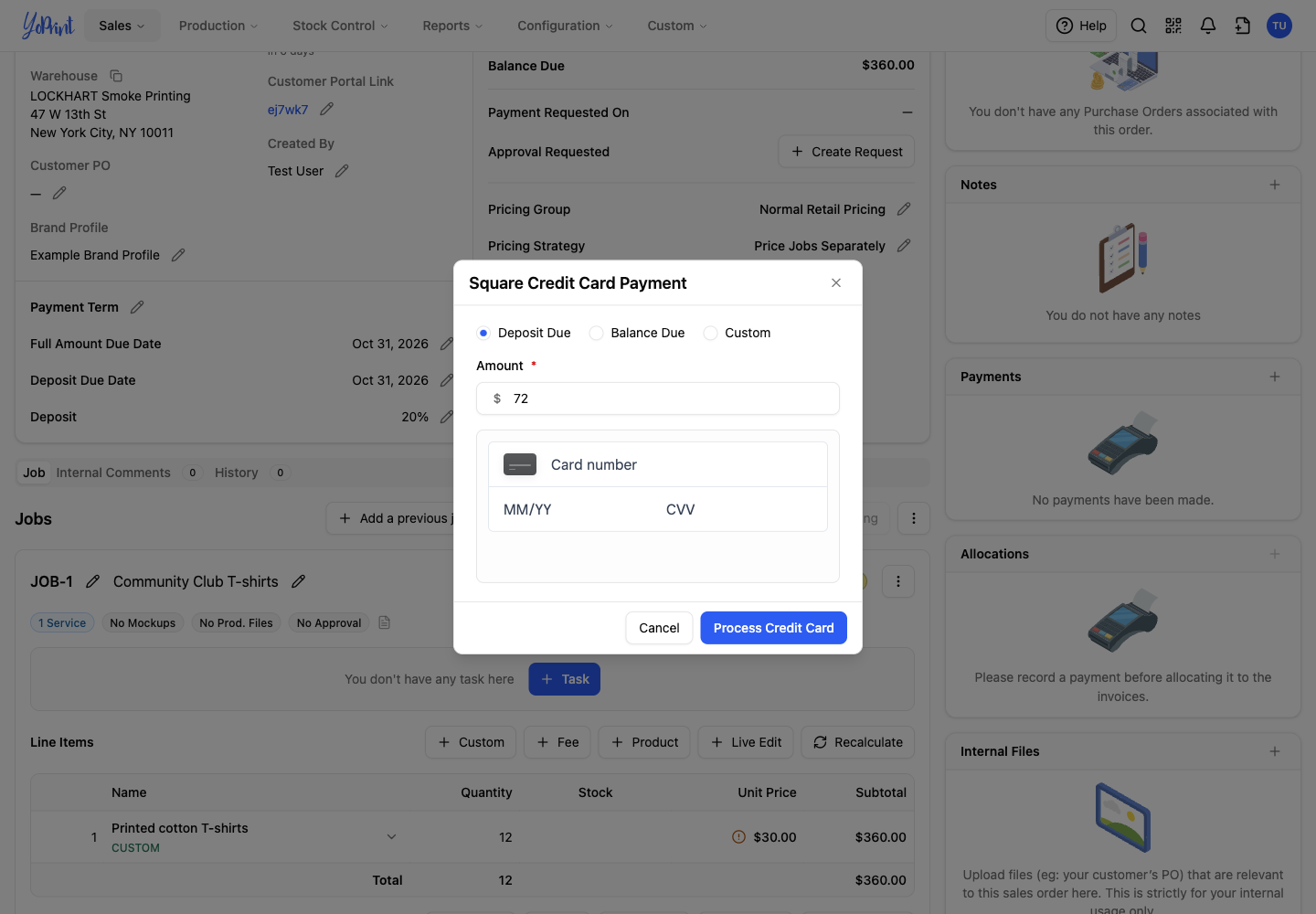Add a payment with plus icon

tap(1275, 377)
